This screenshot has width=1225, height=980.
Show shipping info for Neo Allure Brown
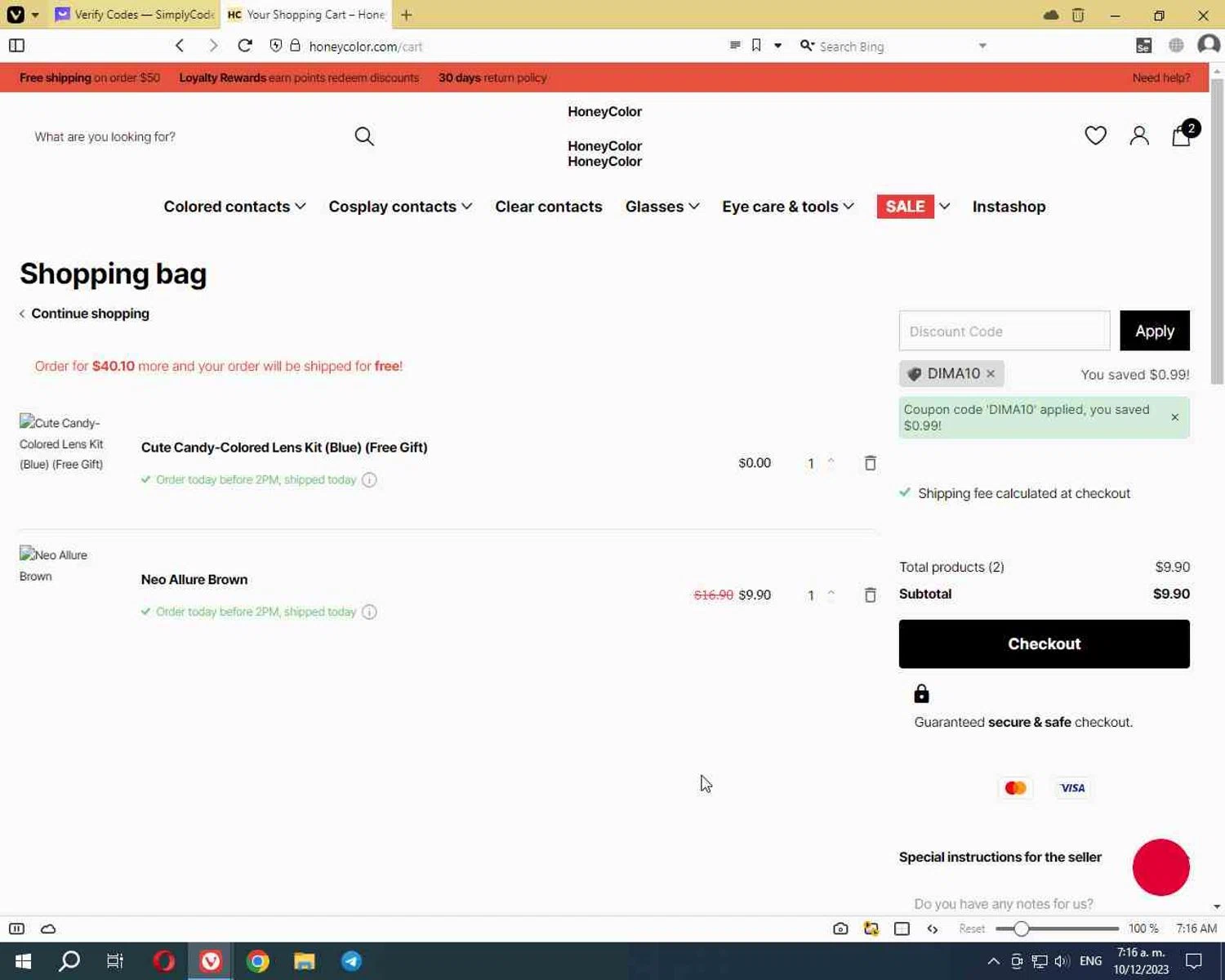(x=369, y=612)
